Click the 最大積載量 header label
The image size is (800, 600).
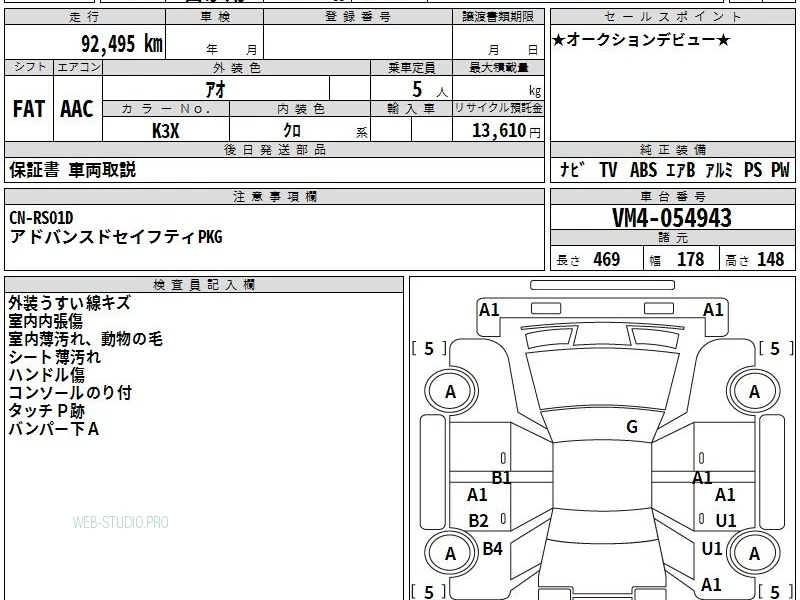(x=498, y=68)
